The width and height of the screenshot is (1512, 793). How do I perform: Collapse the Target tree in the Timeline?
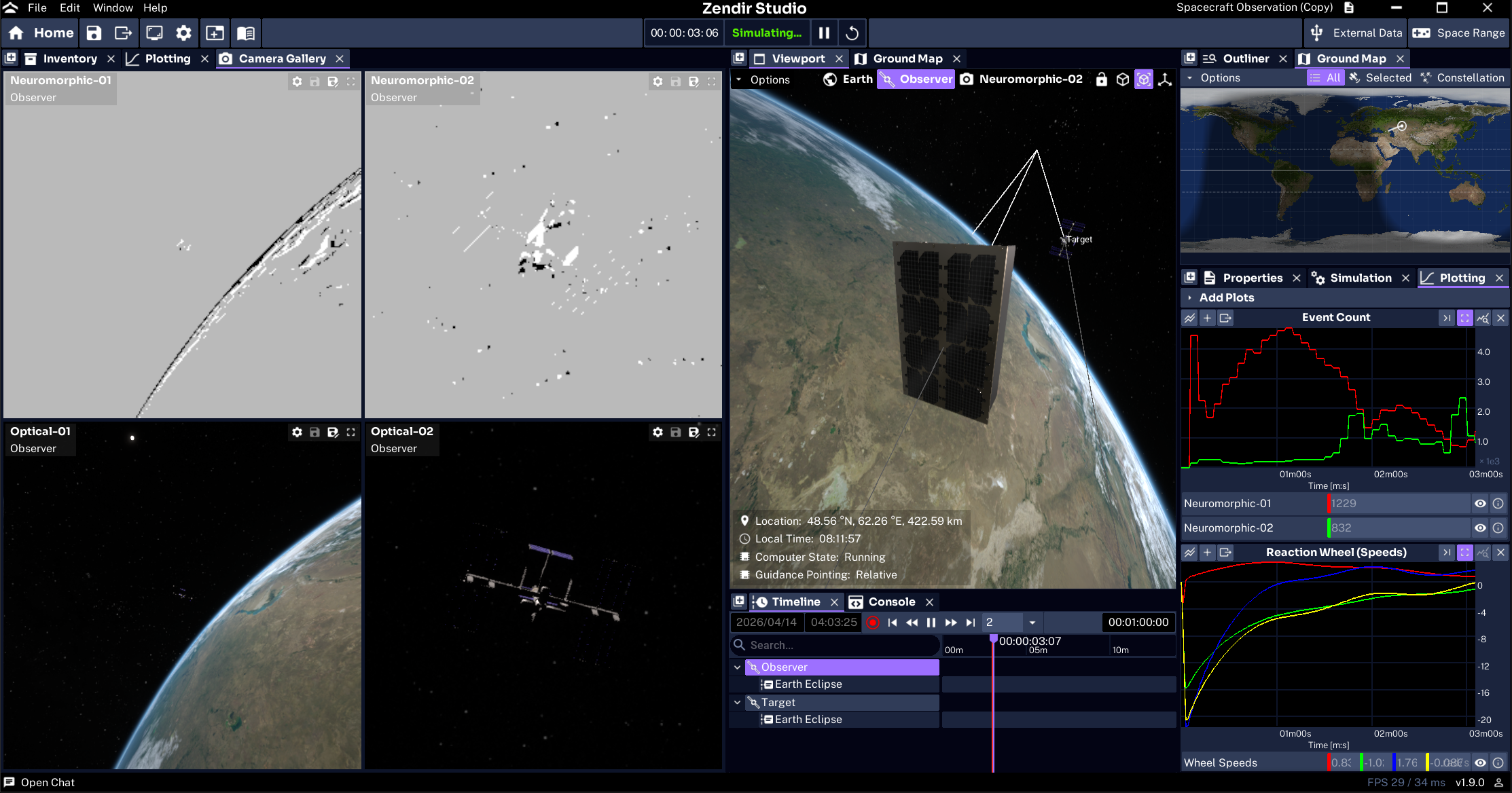(737, 703)
